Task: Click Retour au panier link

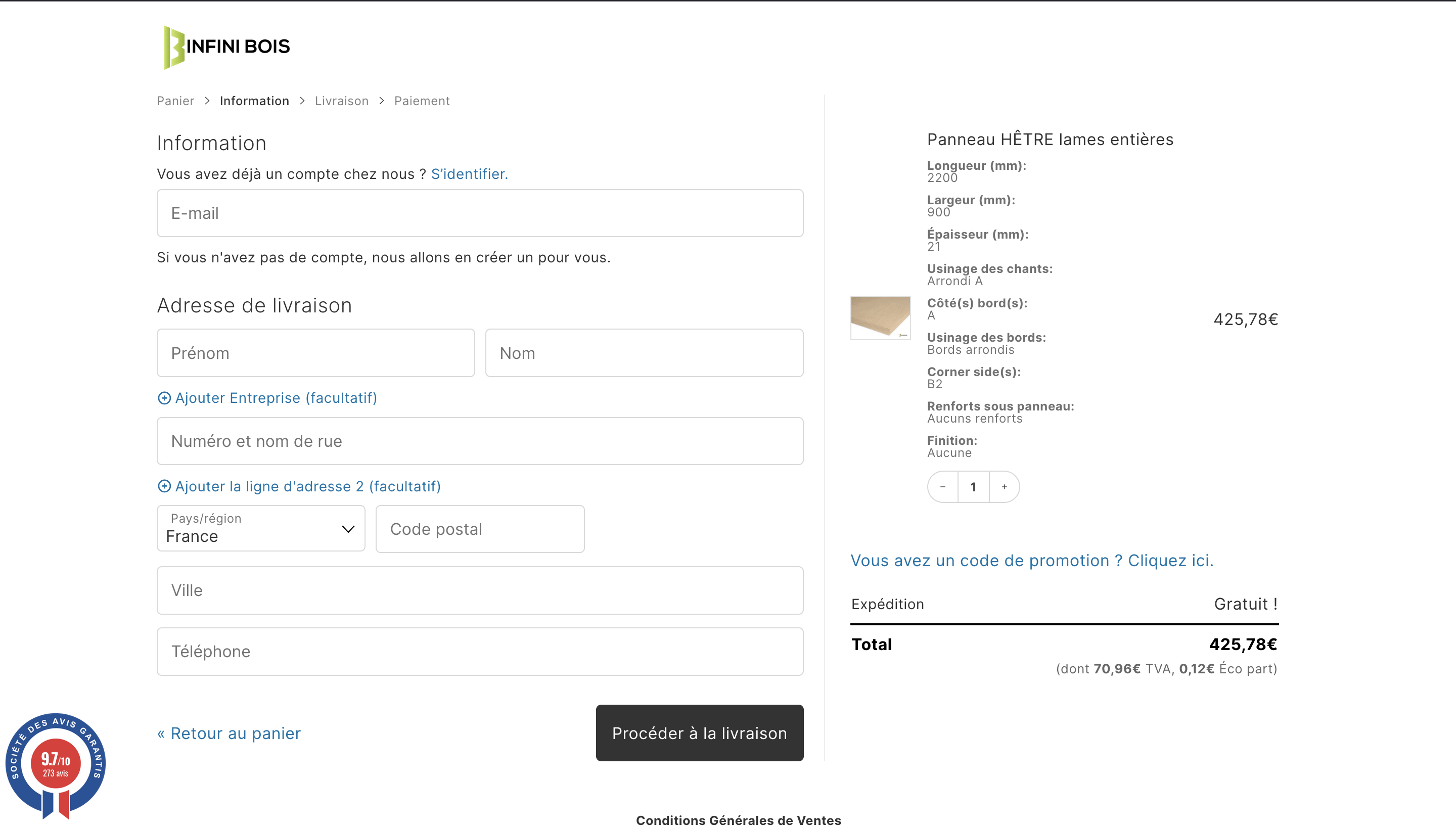Action: pyautogui.click(x=229, y=733)
